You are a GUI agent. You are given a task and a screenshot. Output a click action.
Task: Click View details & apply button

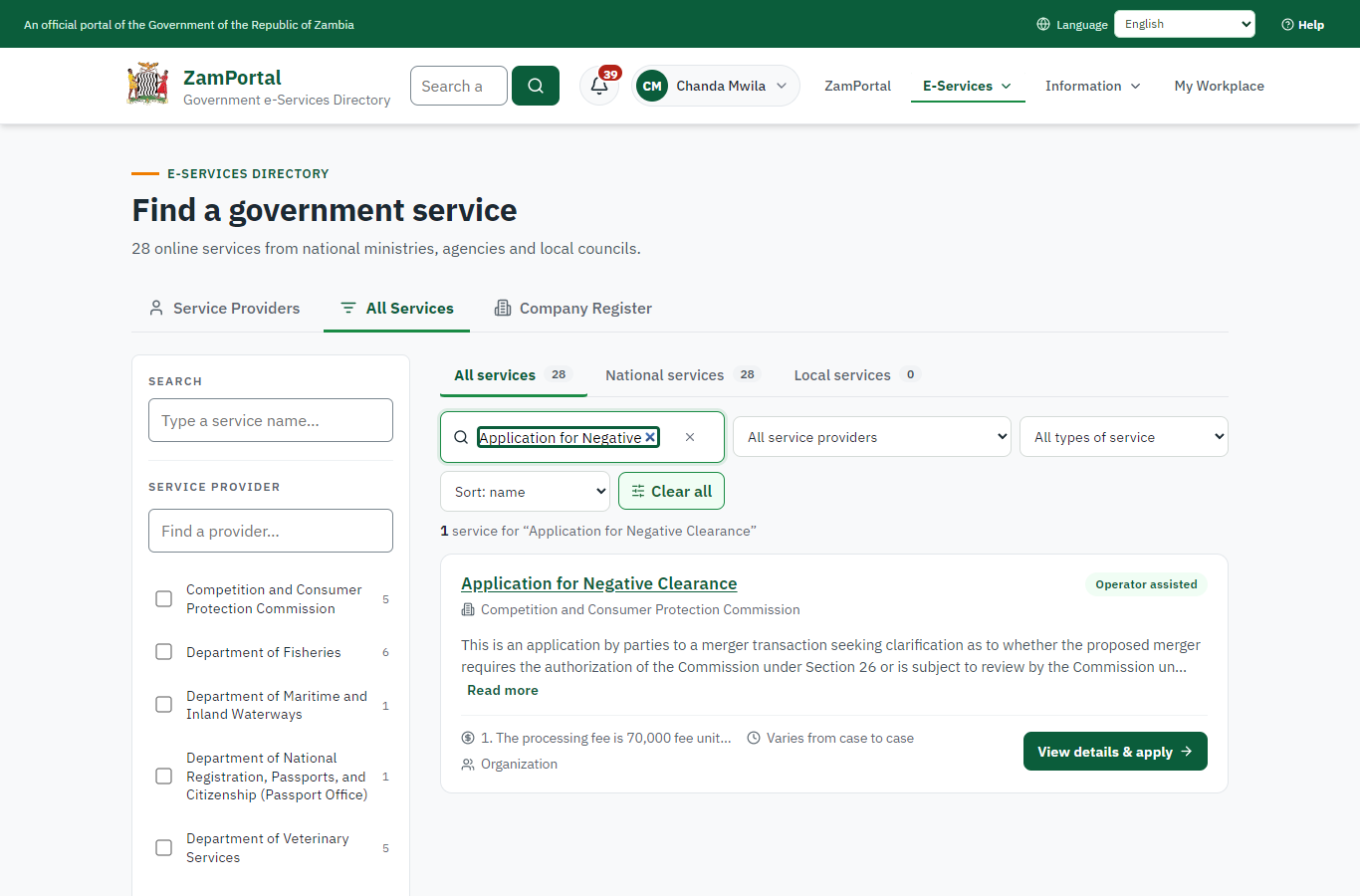coord(1115,752)
